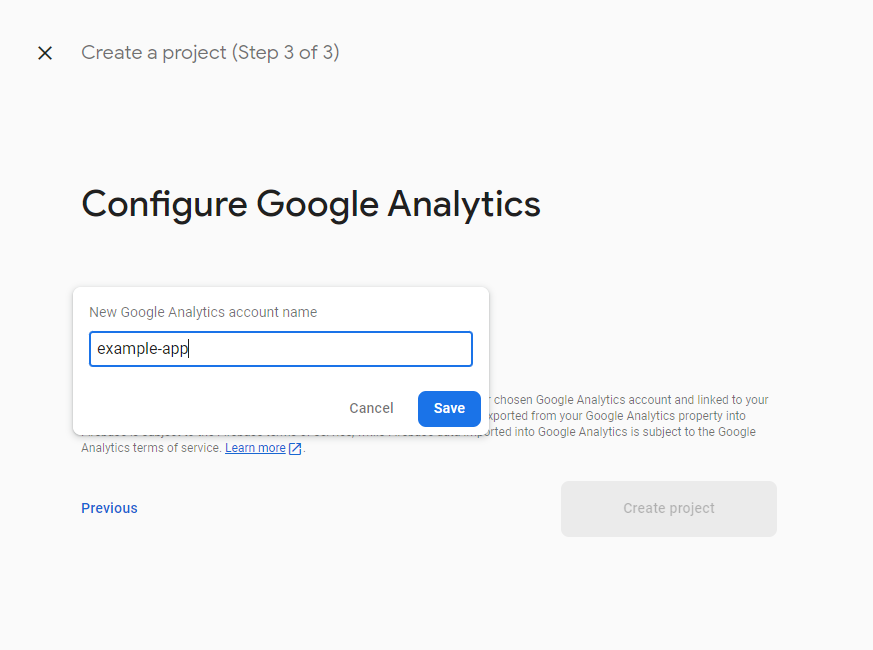Click the external link icon beside Learn more

(x=295, y=448)
